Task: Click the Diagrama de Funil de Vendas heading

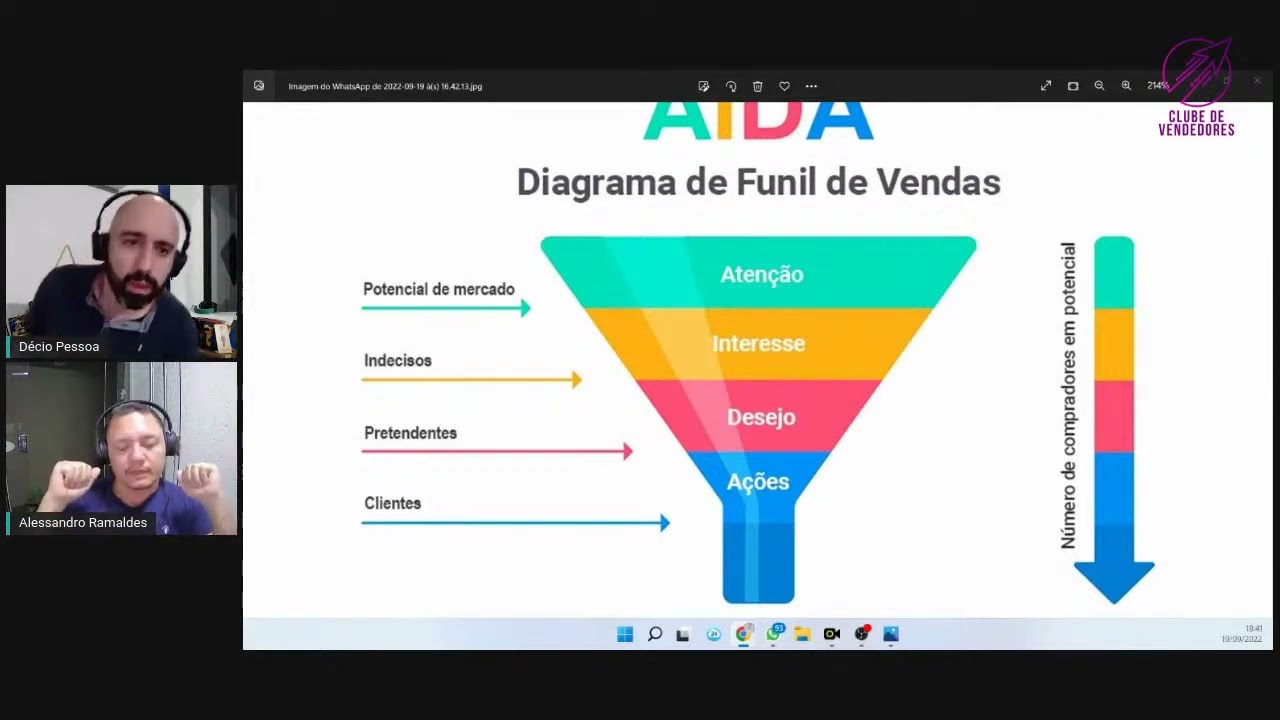Action: 758,182
